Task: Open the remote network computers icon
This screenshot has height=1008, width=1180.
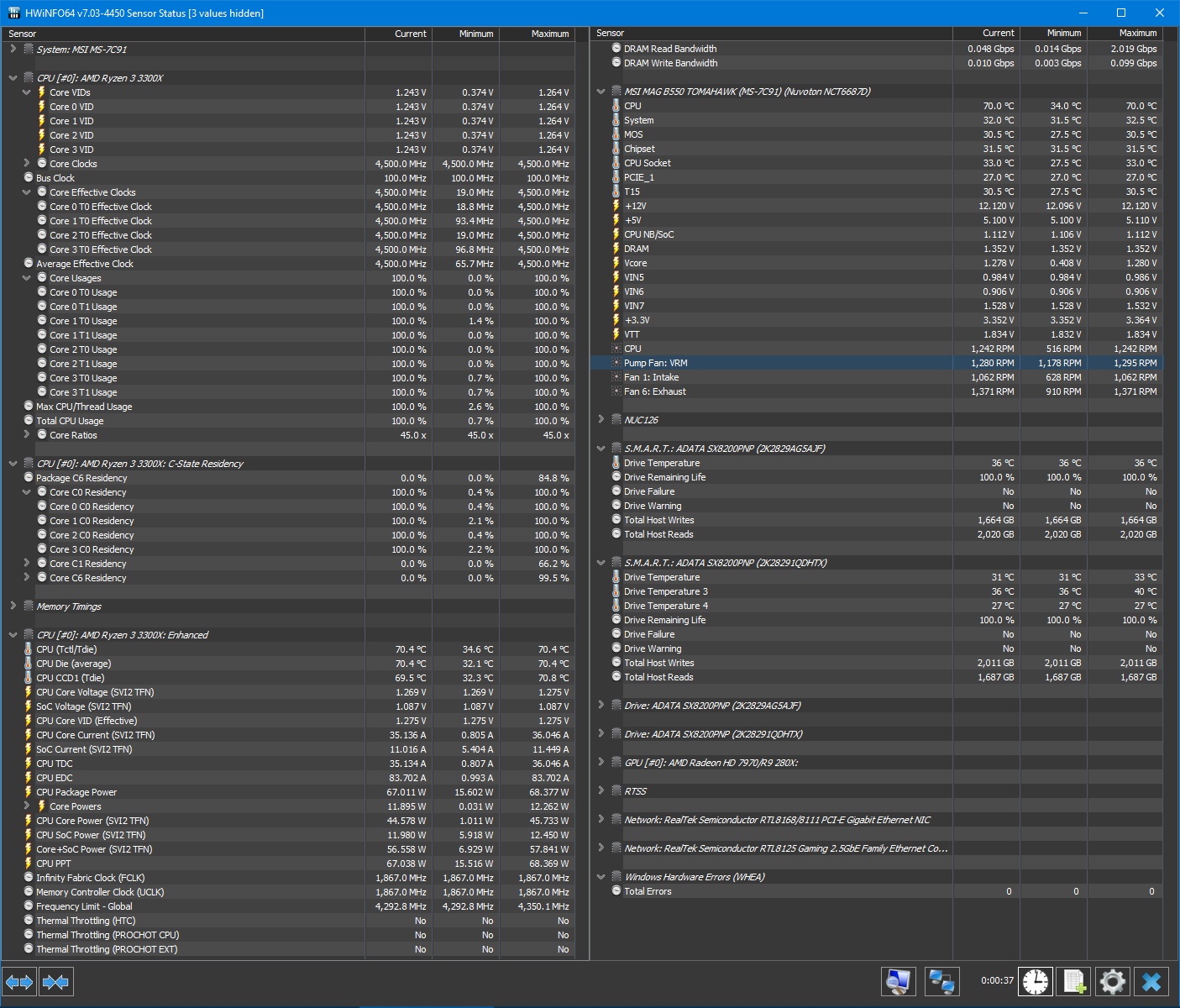Action: click(941, 981)
